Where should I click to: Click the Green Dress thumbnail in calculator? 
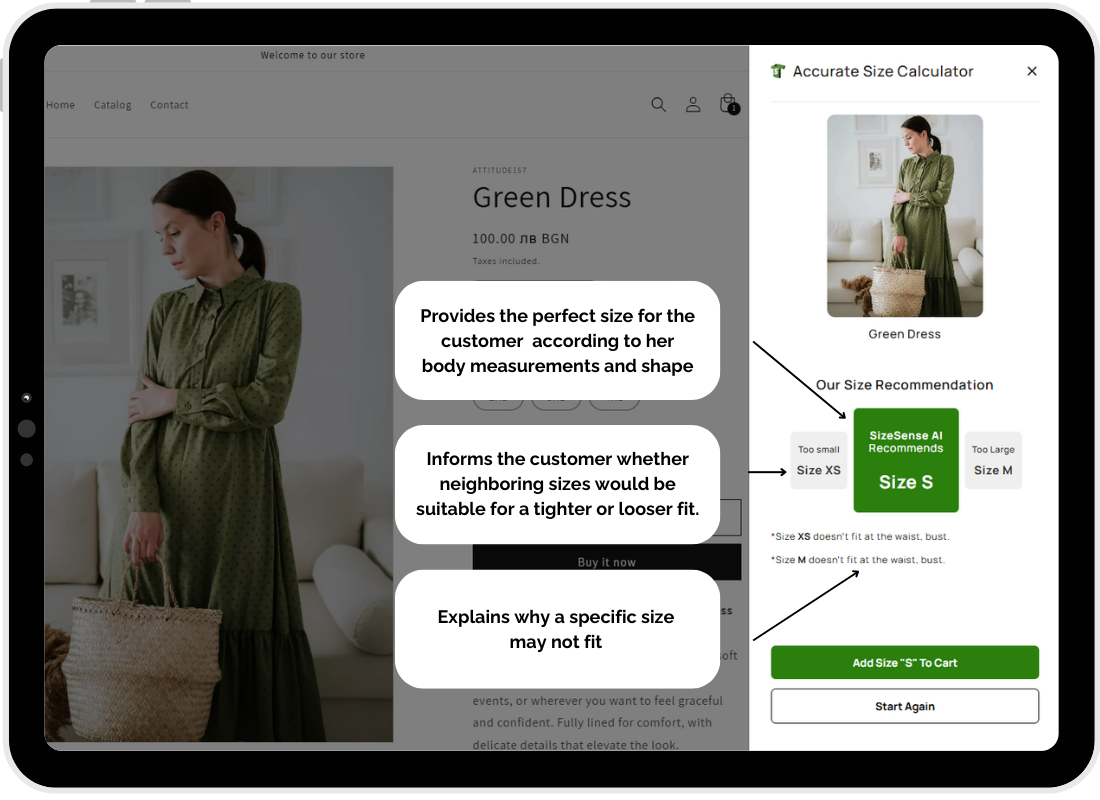click(x=904, y=216)
